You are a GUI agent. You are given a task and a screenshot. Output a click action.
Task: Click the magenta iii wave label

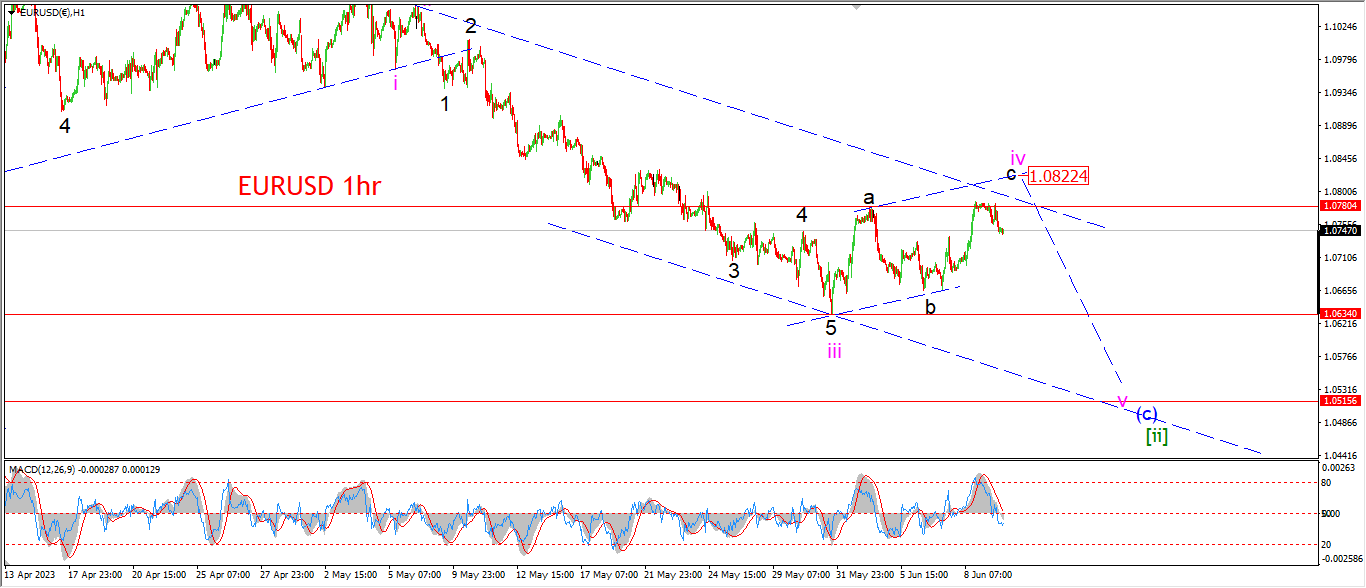[x=834, y=350]
